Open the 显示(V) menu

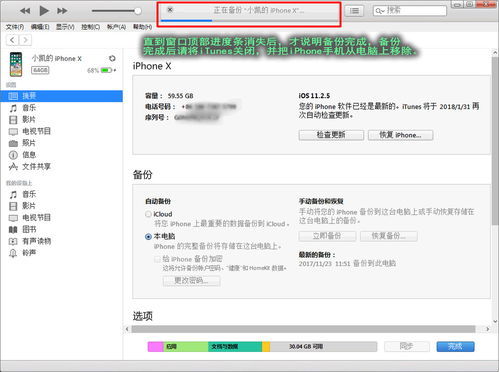[65, 27]
